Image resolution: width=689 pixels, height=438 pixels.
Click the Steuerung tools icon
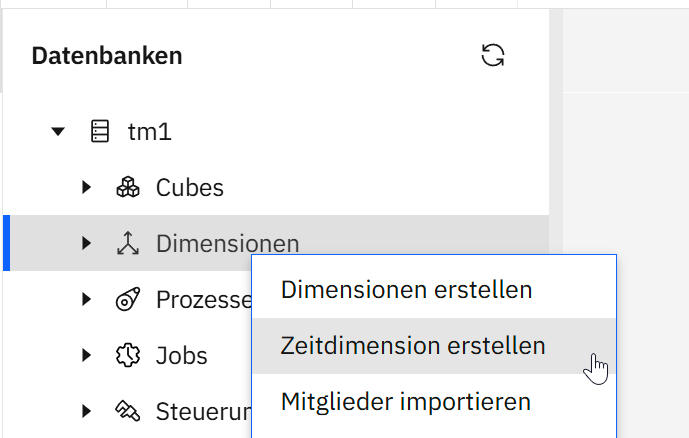pos(128,411)
